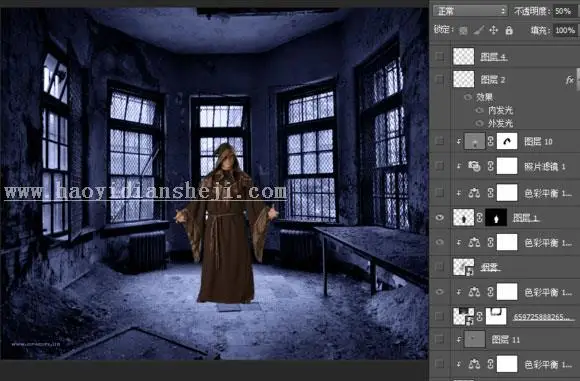
Task: Toggle the lock all padlock icon
Action: point(509,30)
